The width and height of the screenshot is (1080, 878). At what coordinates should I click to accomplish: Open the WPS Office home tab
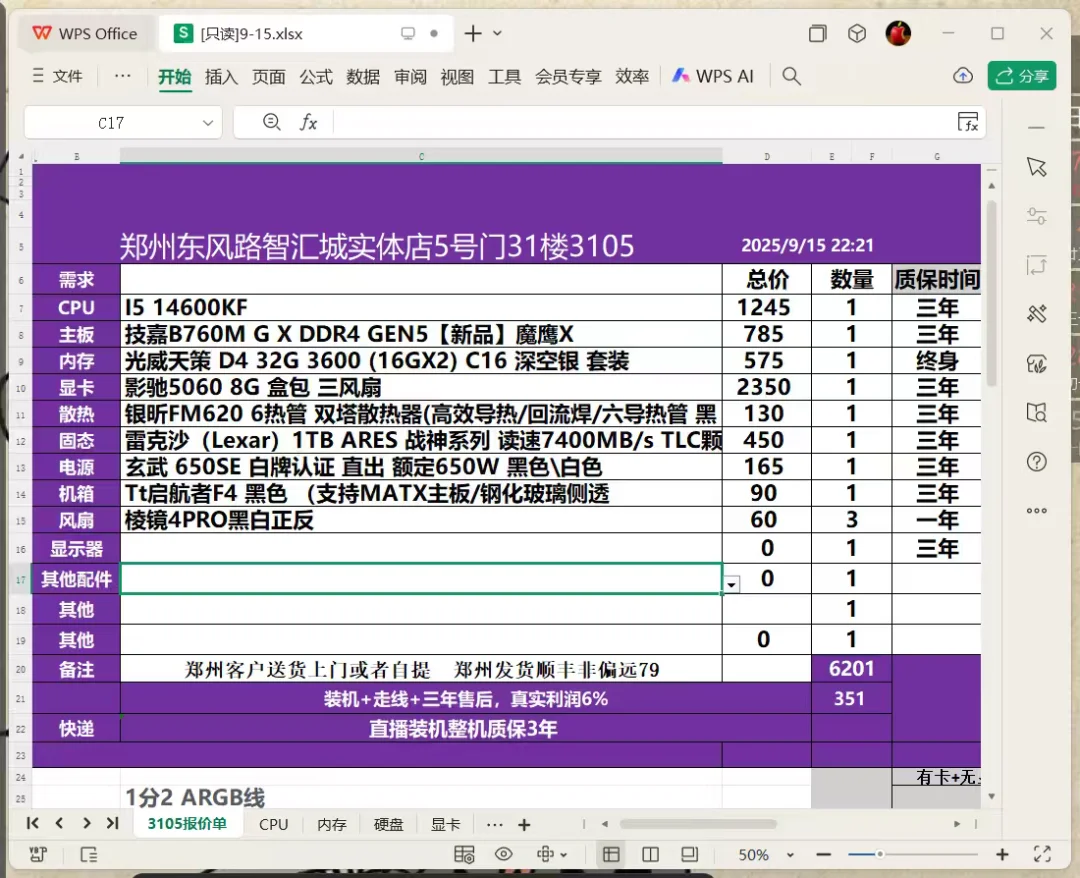pyautogui.click(x=85, y=34)
